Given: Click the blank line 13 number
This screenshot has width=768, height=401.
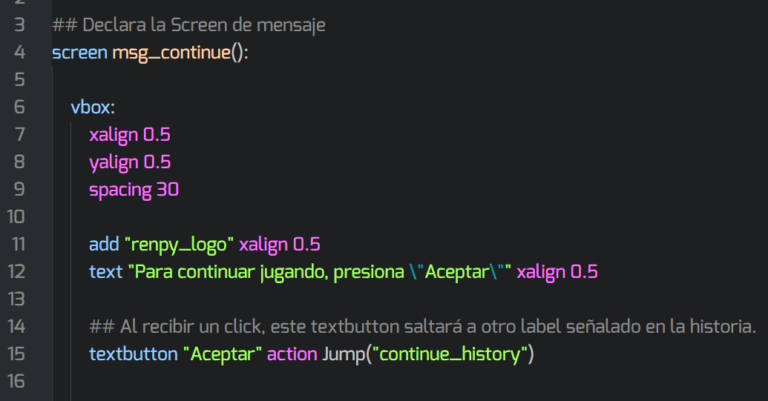Looking at the screenshot, I should pyautogui.click(x=17, y=298).
